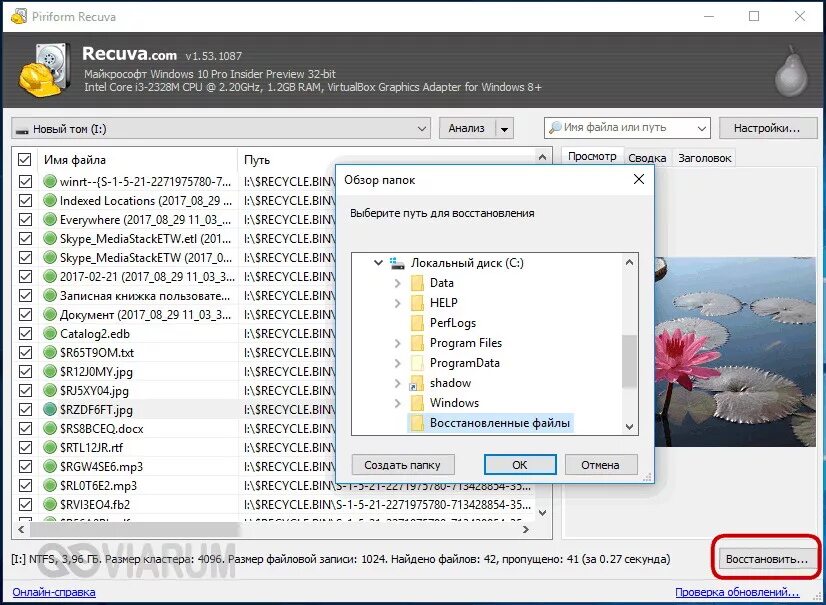The image size is (826, 605).
Task: Open the Анализ button dropdown arrow
Action: click(504, 129)
